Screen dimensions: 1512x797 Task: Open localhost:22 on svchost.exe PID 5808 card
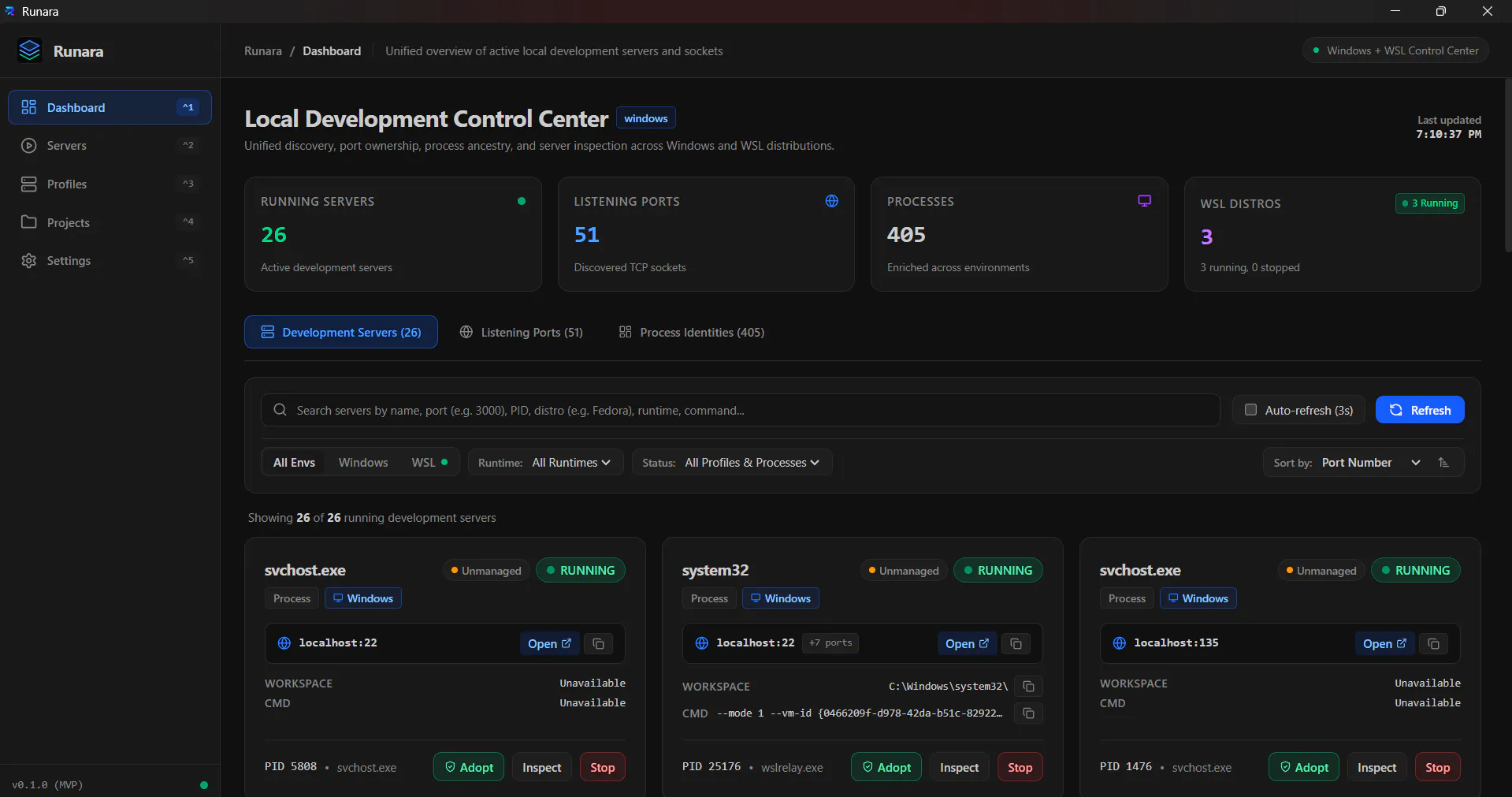[549, 643]
